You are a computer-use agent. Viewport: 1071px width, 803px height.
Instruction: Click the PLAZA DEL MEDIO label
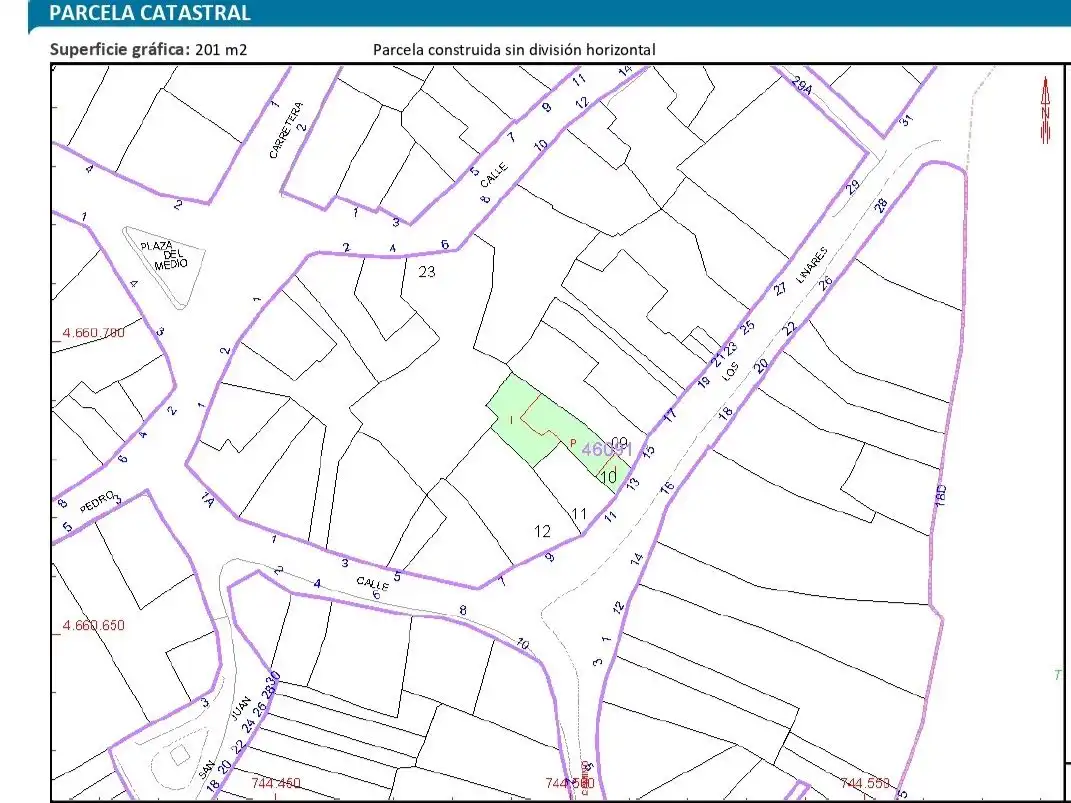click(163, 255)
